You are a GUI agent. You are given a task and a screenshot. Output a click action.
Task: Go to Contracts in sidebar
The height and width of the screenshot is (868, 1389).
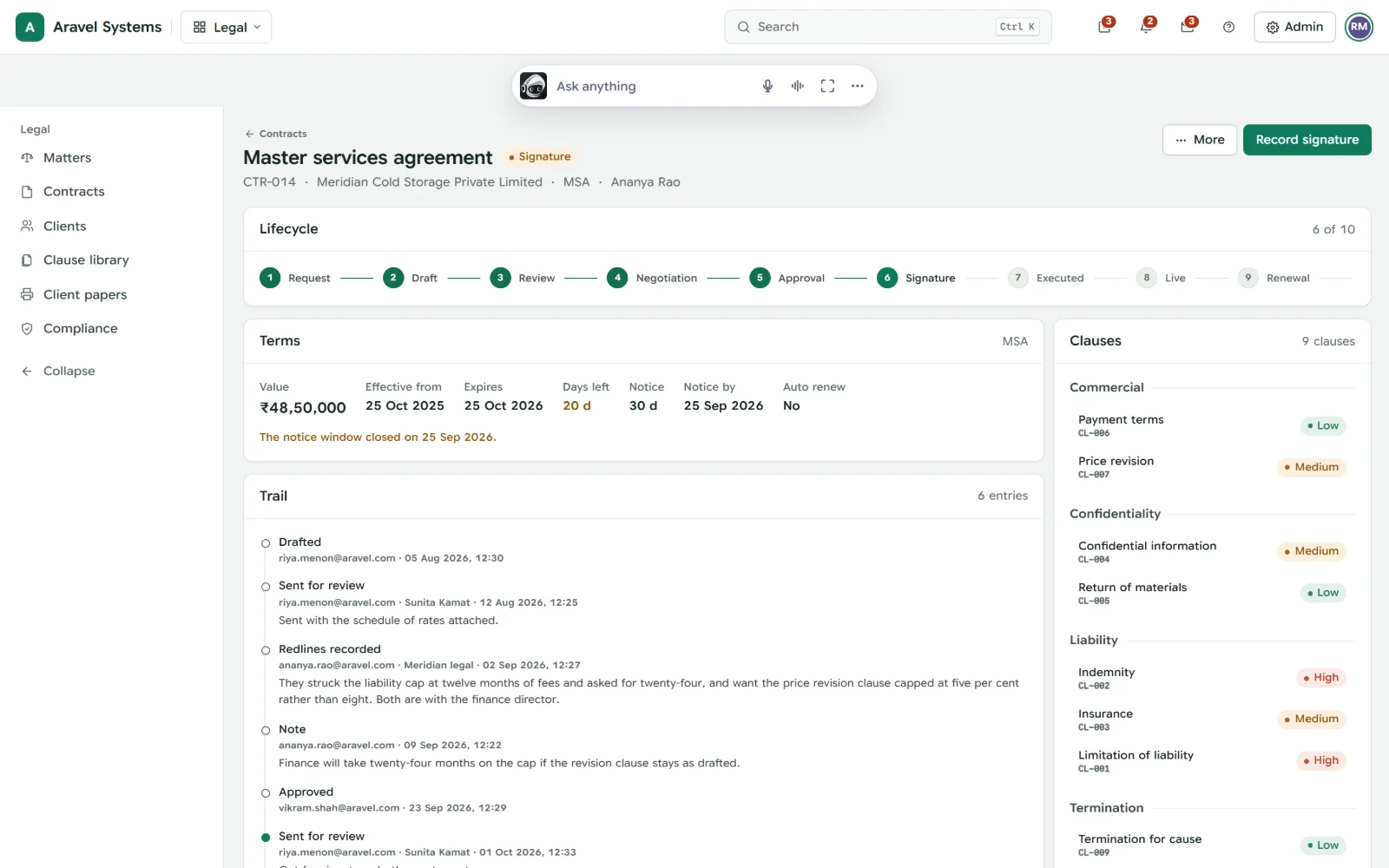coord(111,192)
